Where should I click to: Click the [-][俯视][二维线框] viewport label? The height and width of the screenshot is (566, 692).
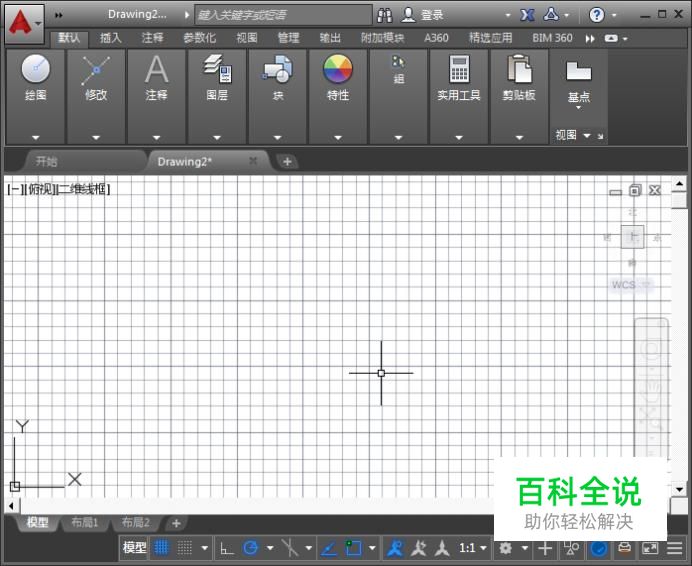pyautogui.click(x=58, y=189)
